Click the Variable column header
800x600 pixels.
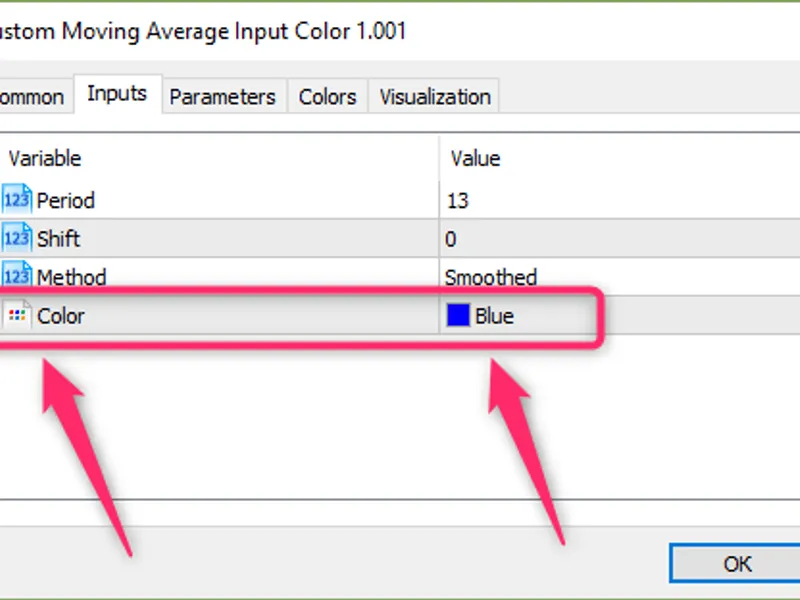[x=45, y=159]
